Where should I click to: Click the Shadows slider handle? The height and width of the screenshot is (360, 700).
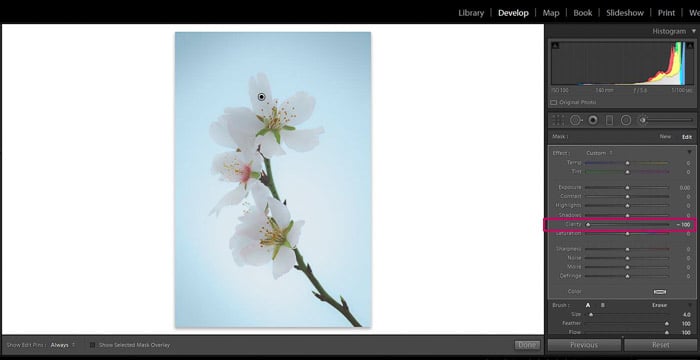(x=627, y=215)
